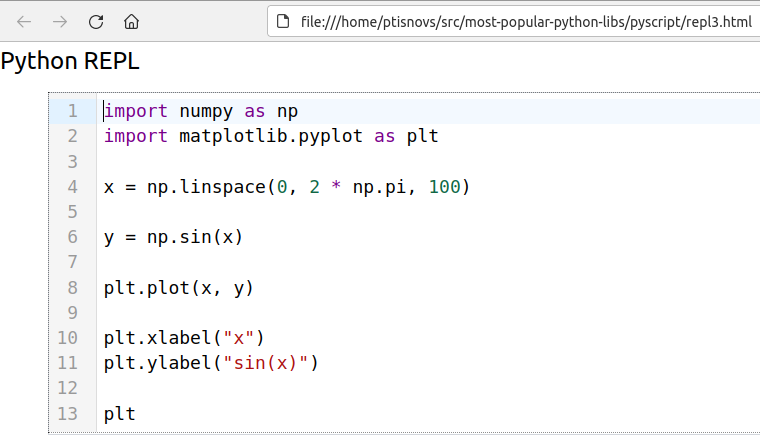Click the page document icon in address bar

click(x=284, y=21)
